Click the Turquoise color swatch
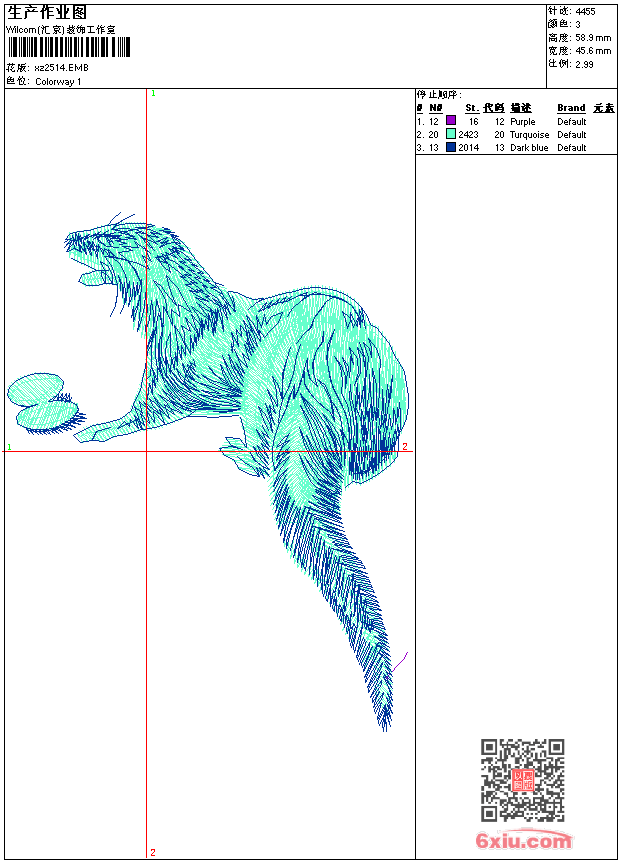This screenshot has width=620, height=860. pos(451,134)
